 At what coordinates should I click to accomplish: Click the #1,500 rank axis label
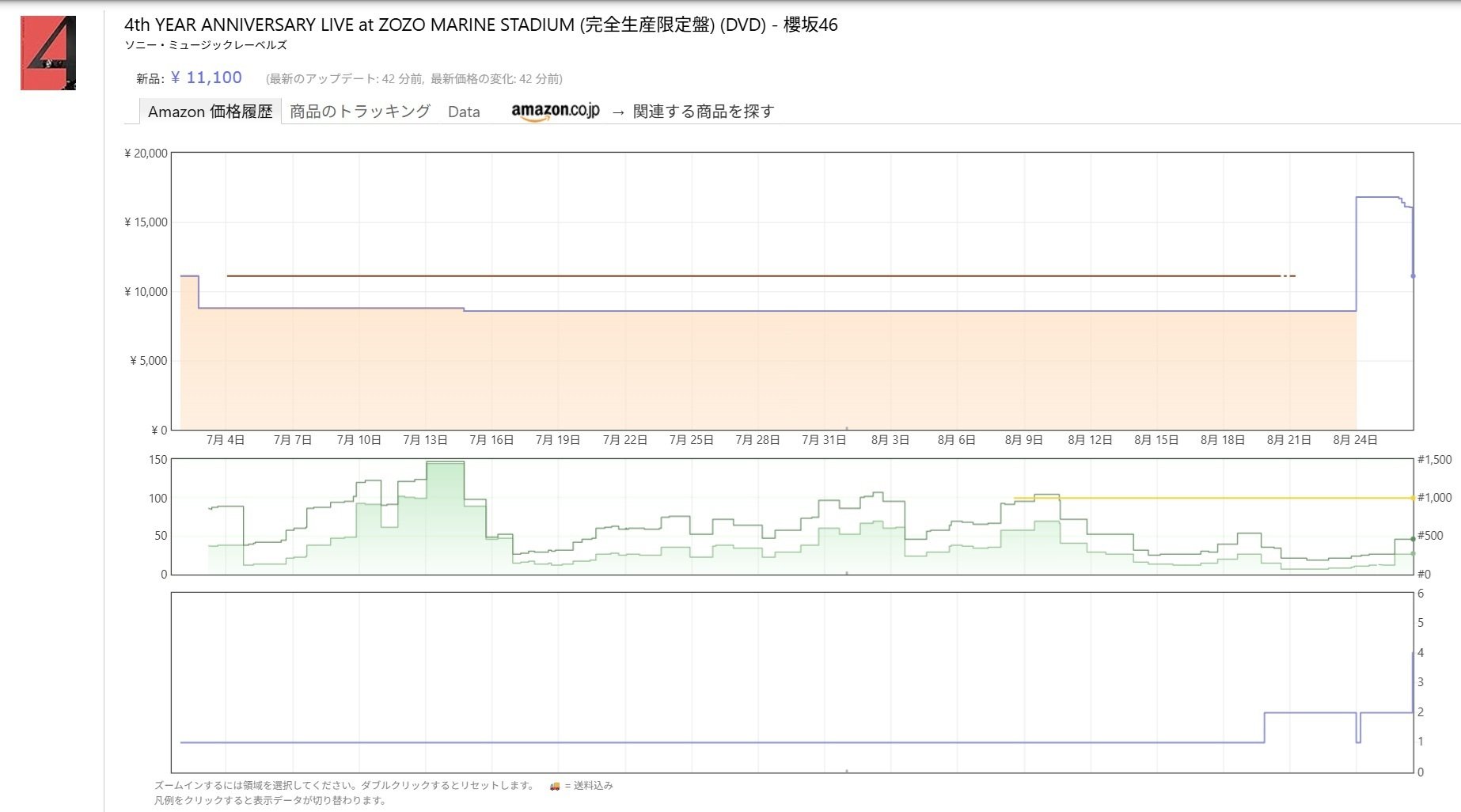pos(1435,460)
